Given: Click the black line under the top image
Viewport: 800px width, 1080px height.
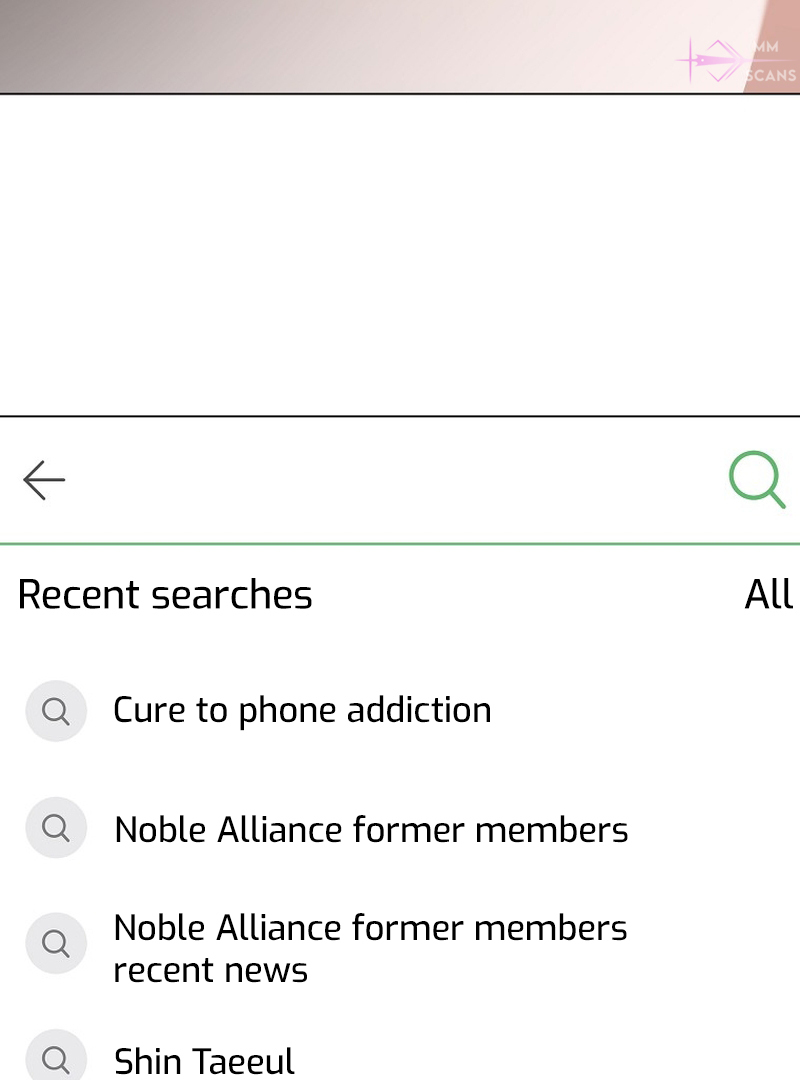Looking at the screenshot, I should [x=400, y=94].
